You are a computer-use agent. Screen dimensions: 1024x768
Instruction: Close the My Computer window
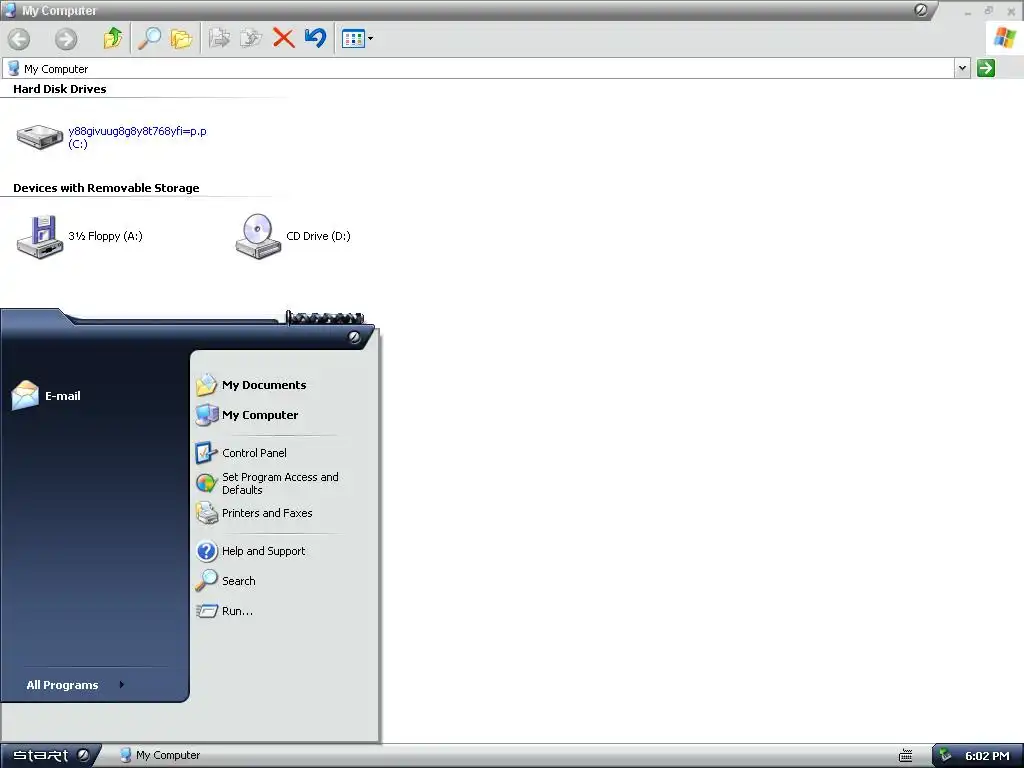point(1011,11)
